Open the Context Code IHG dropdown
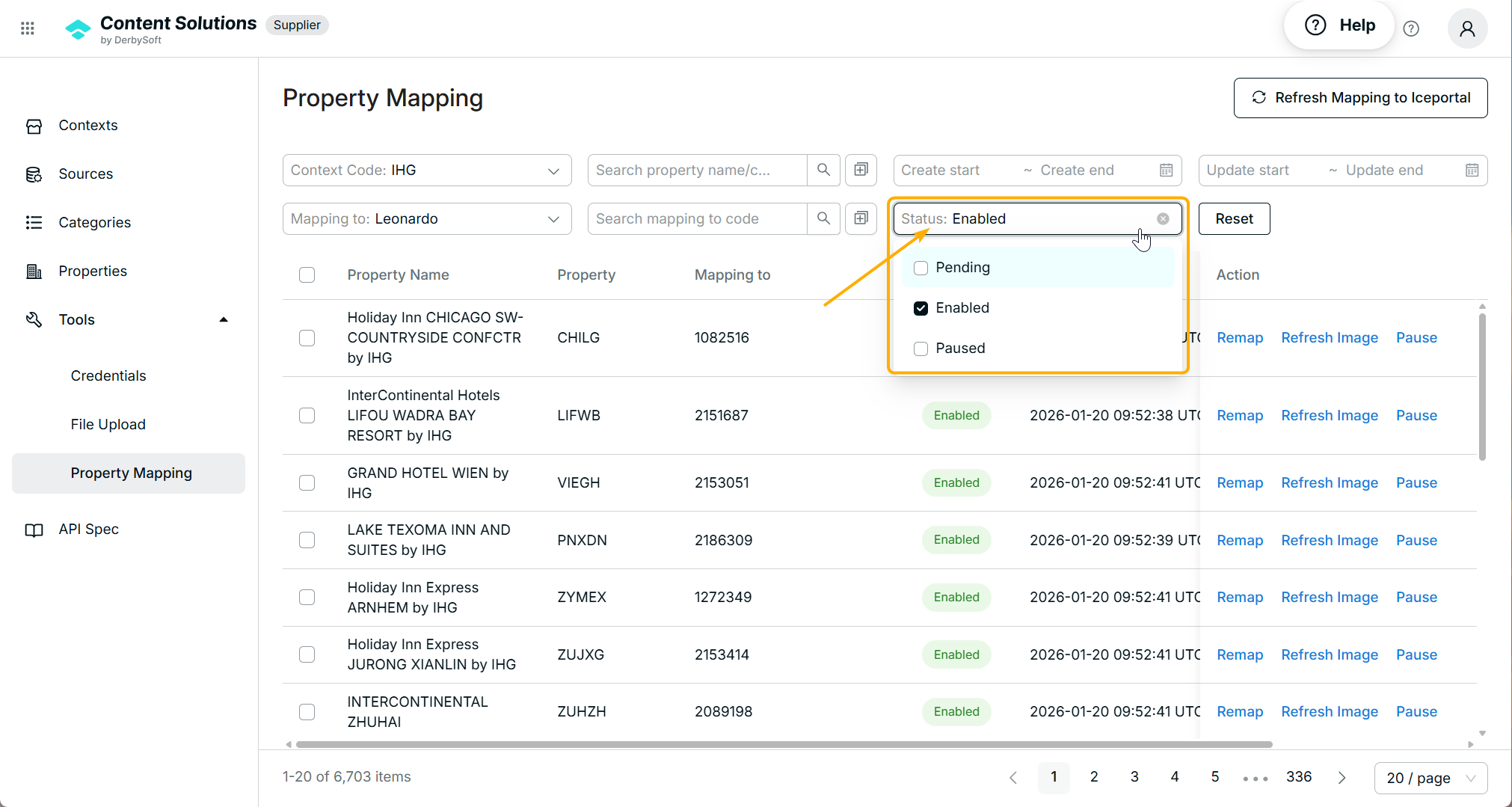Viewport: 1512px width, 807px height. click(x=427, y=170)
